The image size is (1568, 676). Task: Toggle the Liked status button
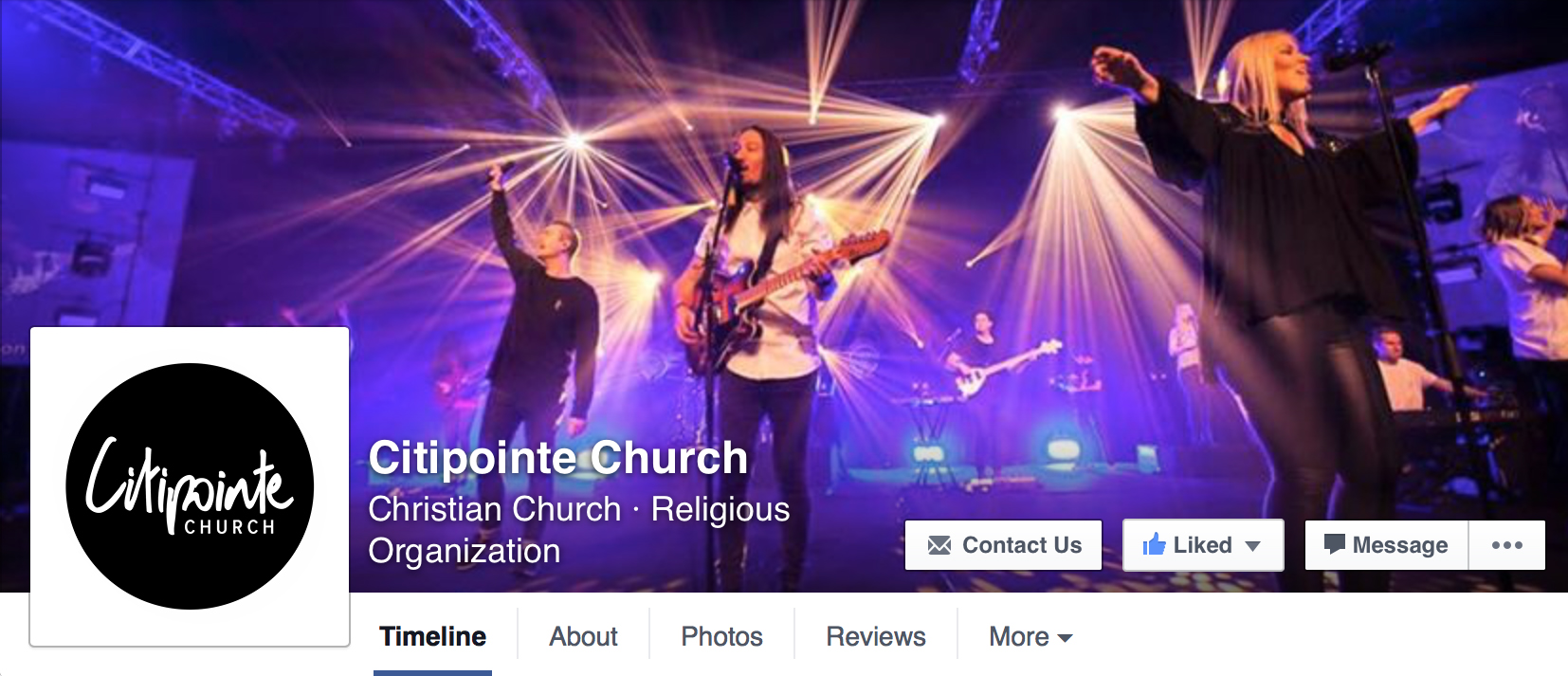(1203, 545)
